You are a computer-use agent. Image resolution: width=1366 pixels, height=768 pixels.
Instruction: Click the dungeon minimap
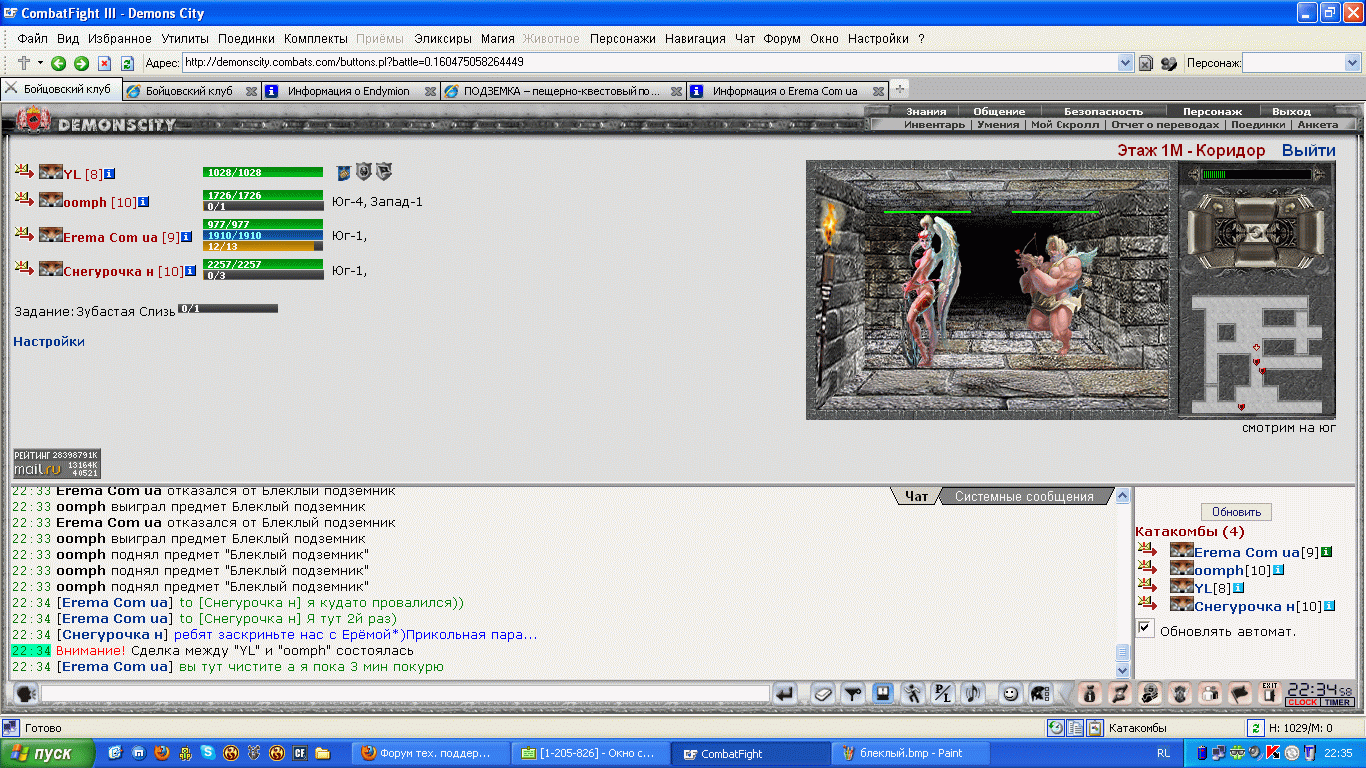[1257, 354]
